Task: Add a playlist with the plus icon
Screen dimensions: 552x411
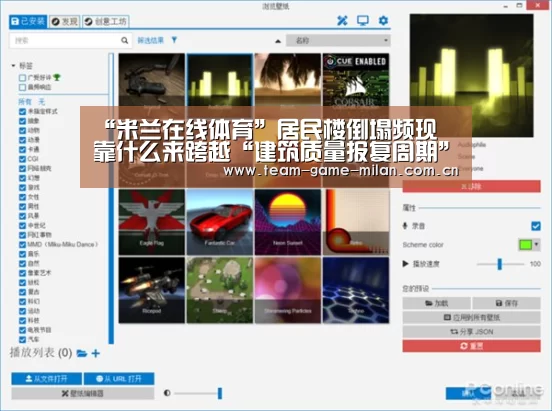Action: click(x=95, y=353)
